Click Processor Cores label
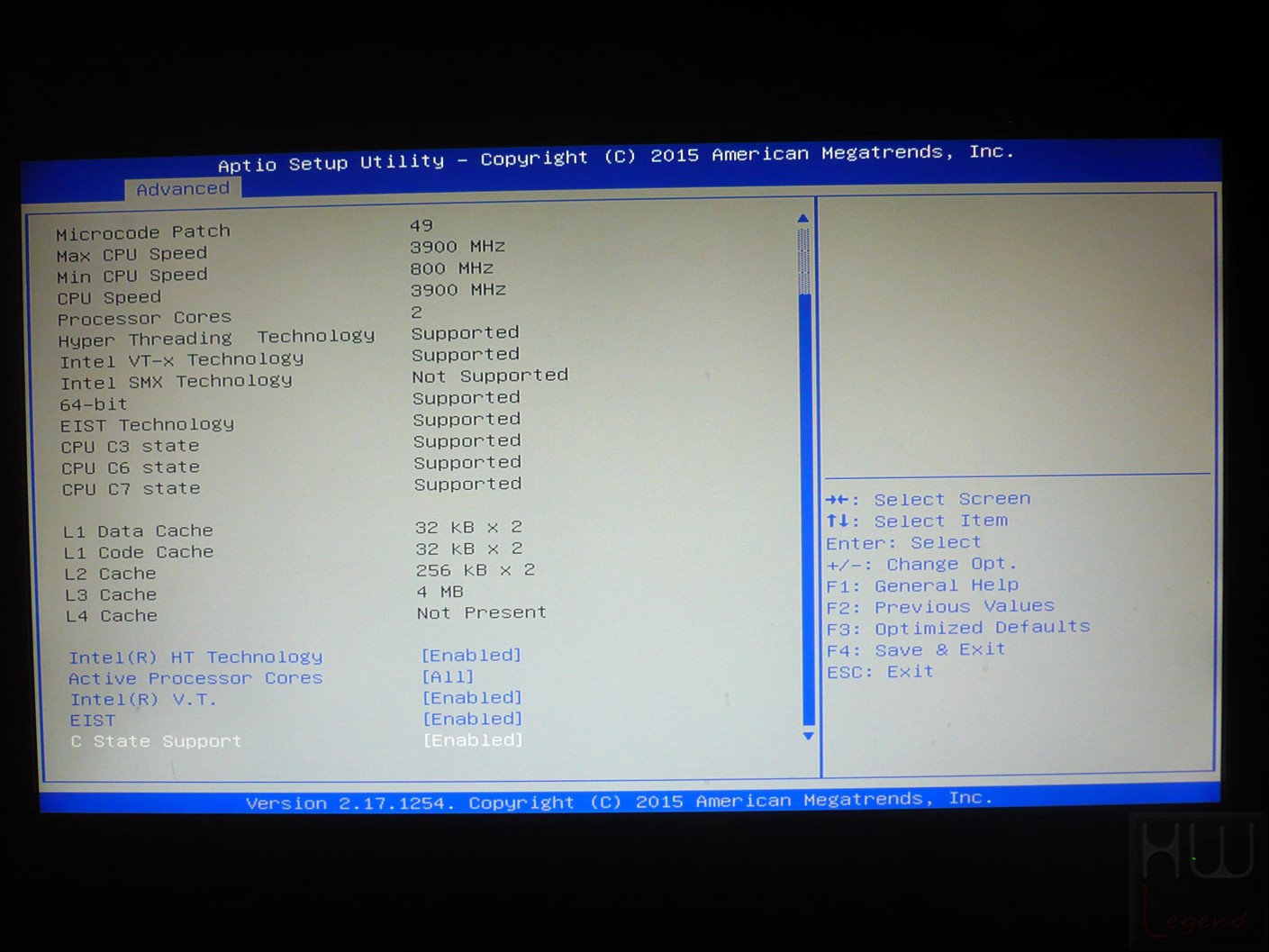 tap(145, 318)
